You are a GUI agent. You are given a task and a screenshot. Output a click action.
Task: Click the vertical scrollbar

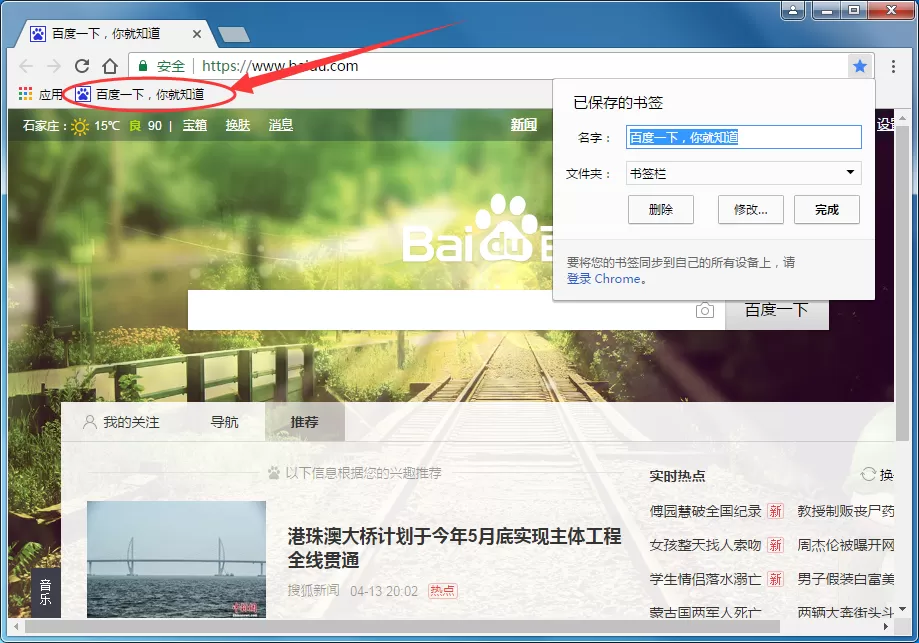pyautogui.click(x=902, y=281)
